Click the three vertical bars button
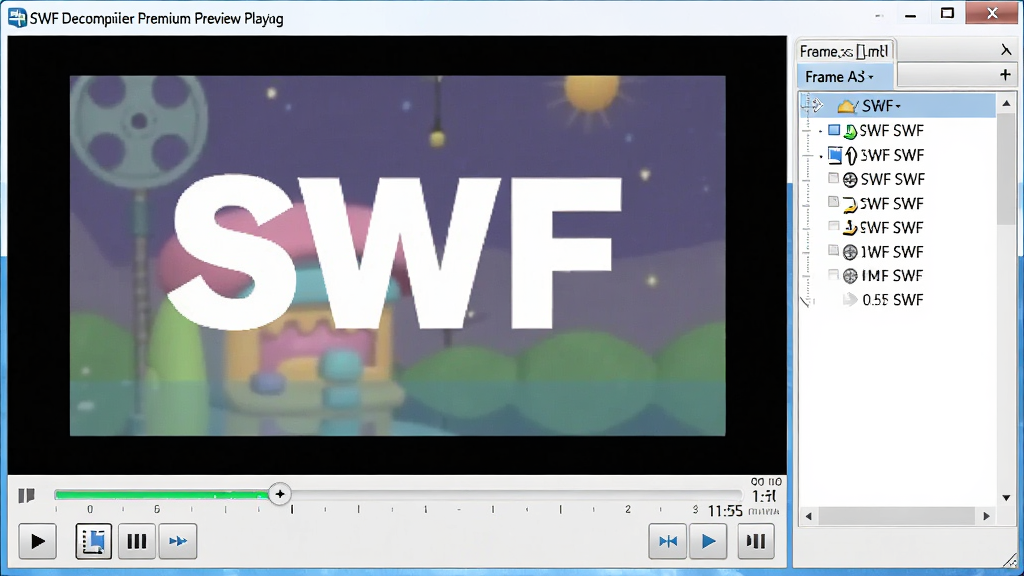This screenshot has height=576, width=1024. 136,541
